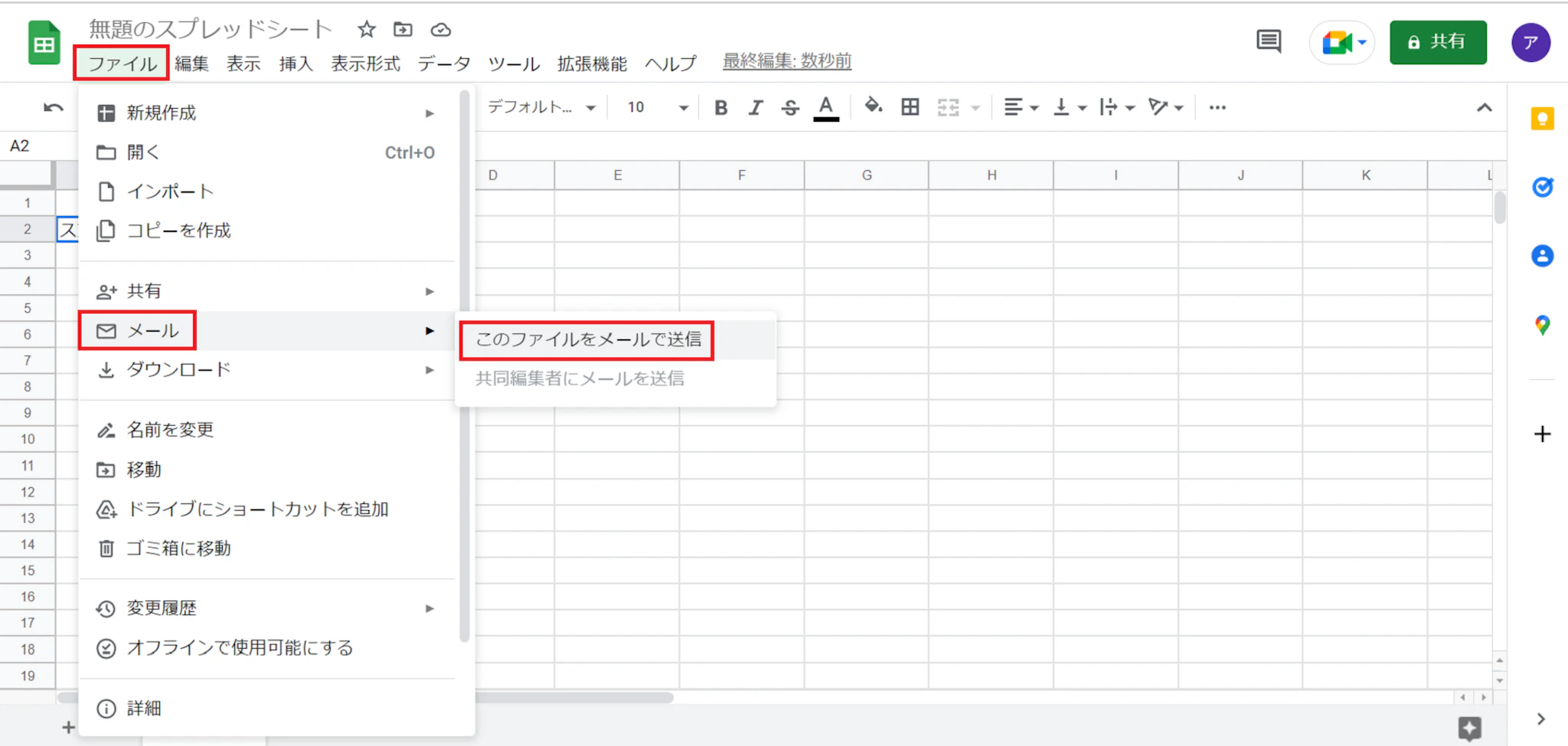Open the font size dropdown
Screen dimensions: 1568x746
[658, 107]
